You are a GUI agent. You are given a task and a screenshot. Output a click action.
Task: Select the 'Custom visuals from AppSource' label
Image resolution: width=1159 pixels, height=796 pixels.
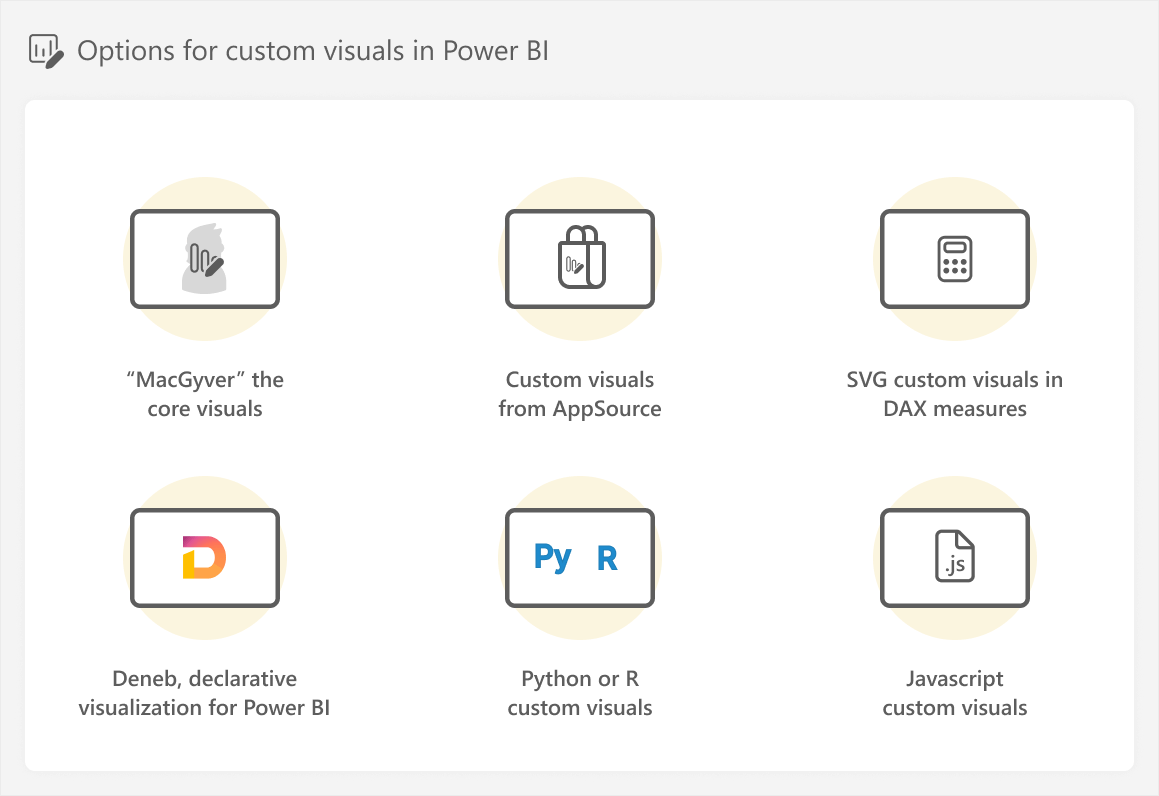[x=580, y=394]
